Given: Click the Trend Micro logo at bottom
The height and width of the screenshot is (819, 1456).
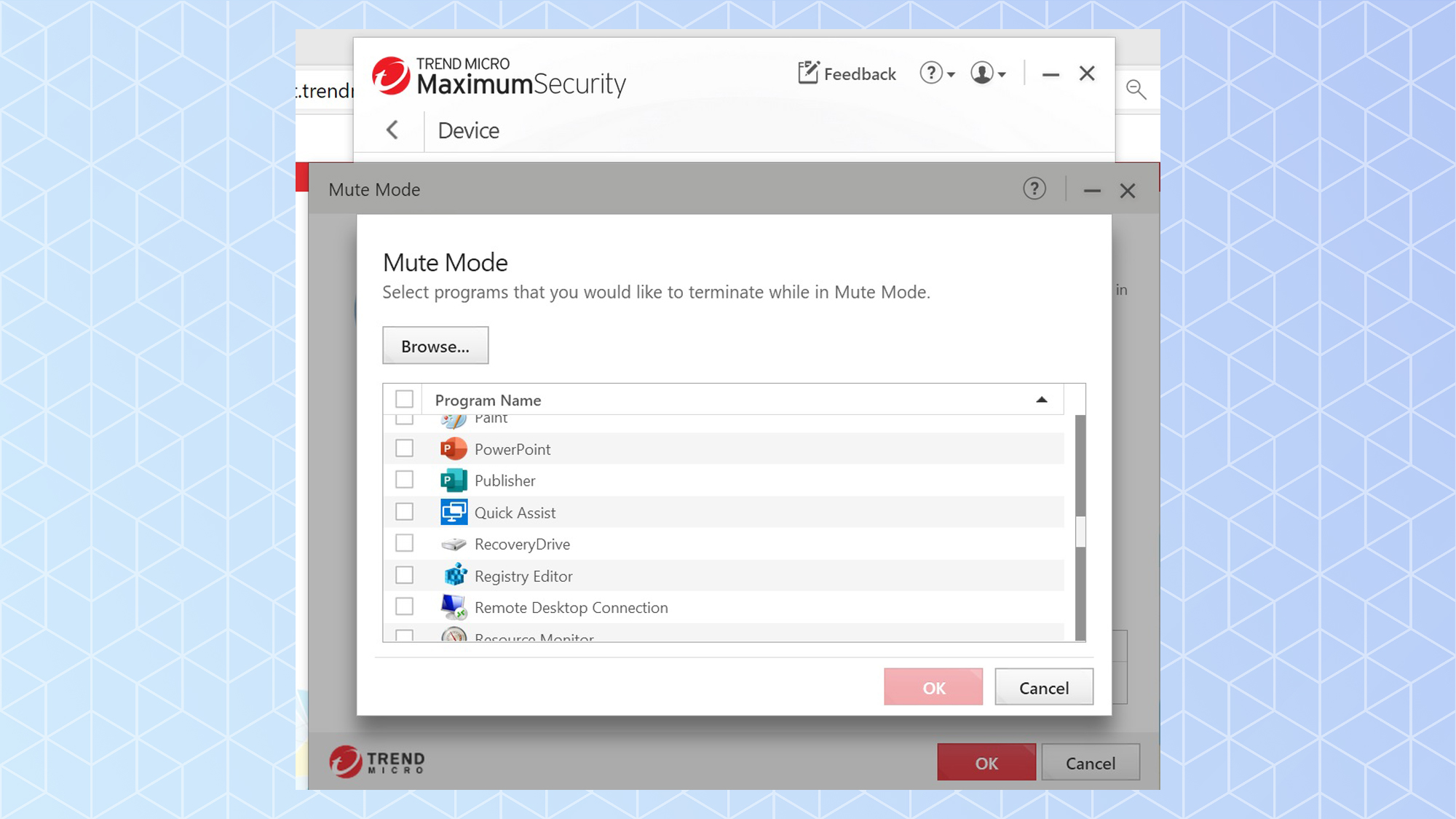Looking at the screenshot, I should coord(376,761).
